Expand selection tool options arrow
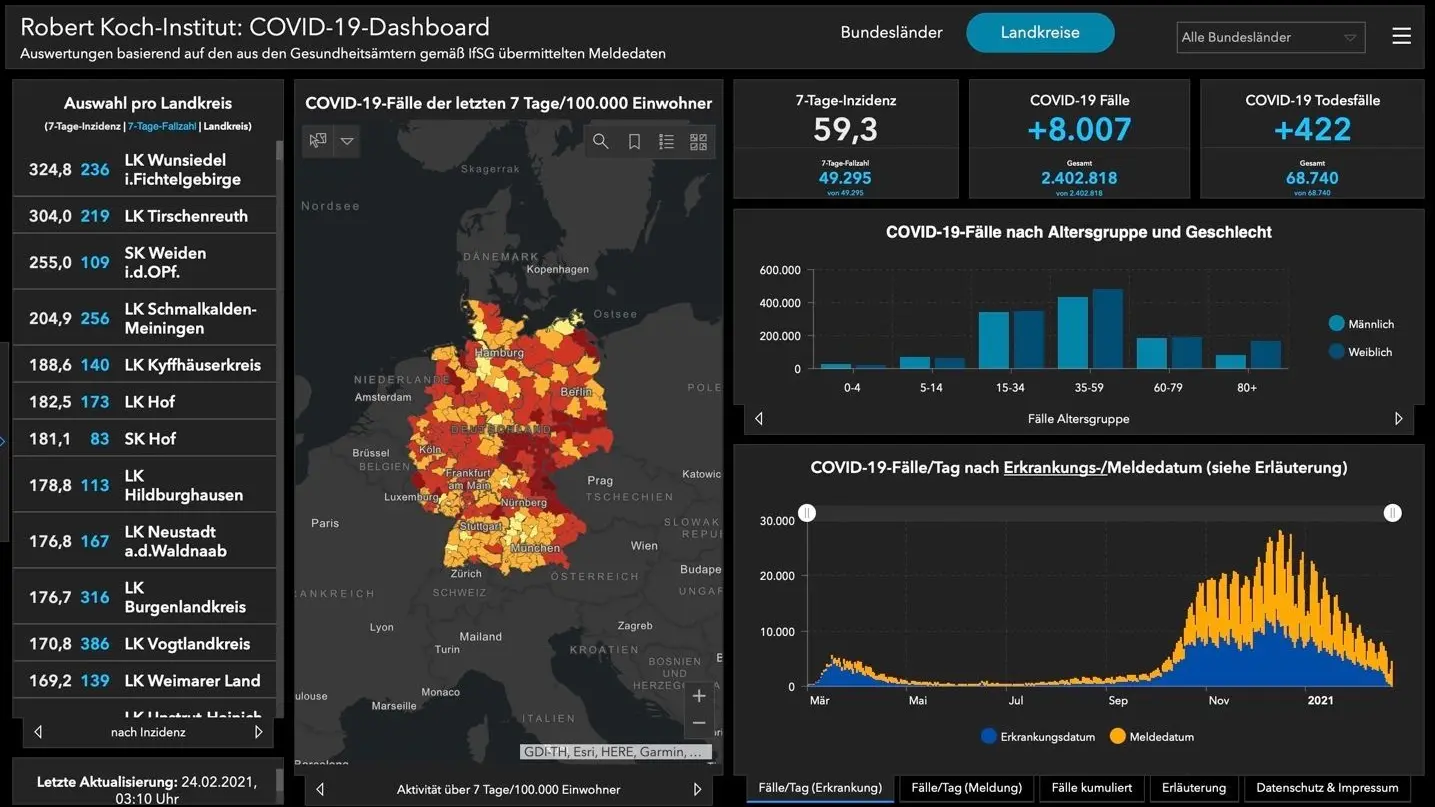 [x=347, y=141]
